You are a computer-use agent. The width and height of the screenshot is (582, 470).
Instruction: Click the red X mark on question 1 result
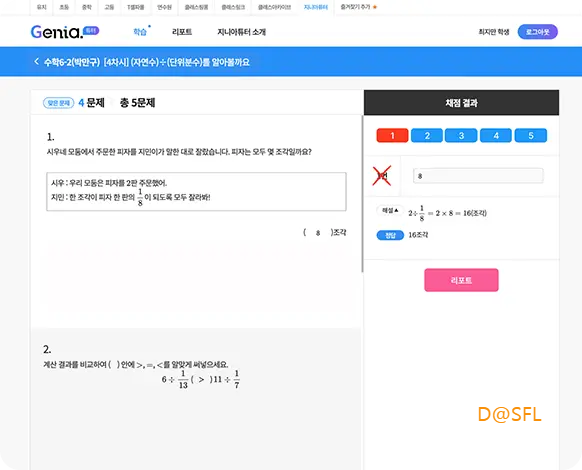[x=382, y=176]
